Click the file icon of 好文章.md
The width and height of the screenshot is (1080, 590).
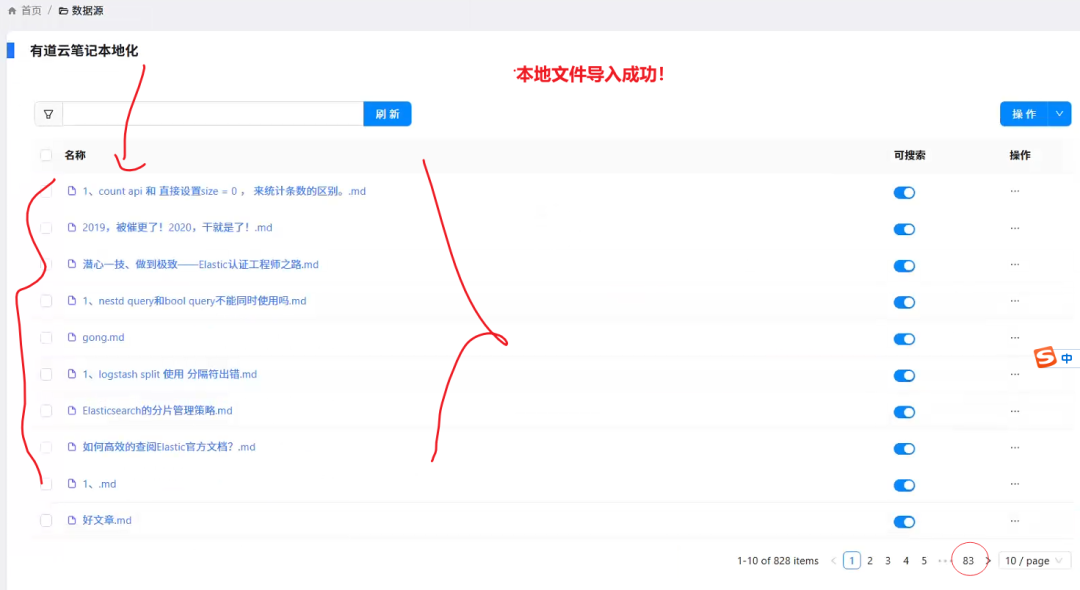tap(72, 520)
